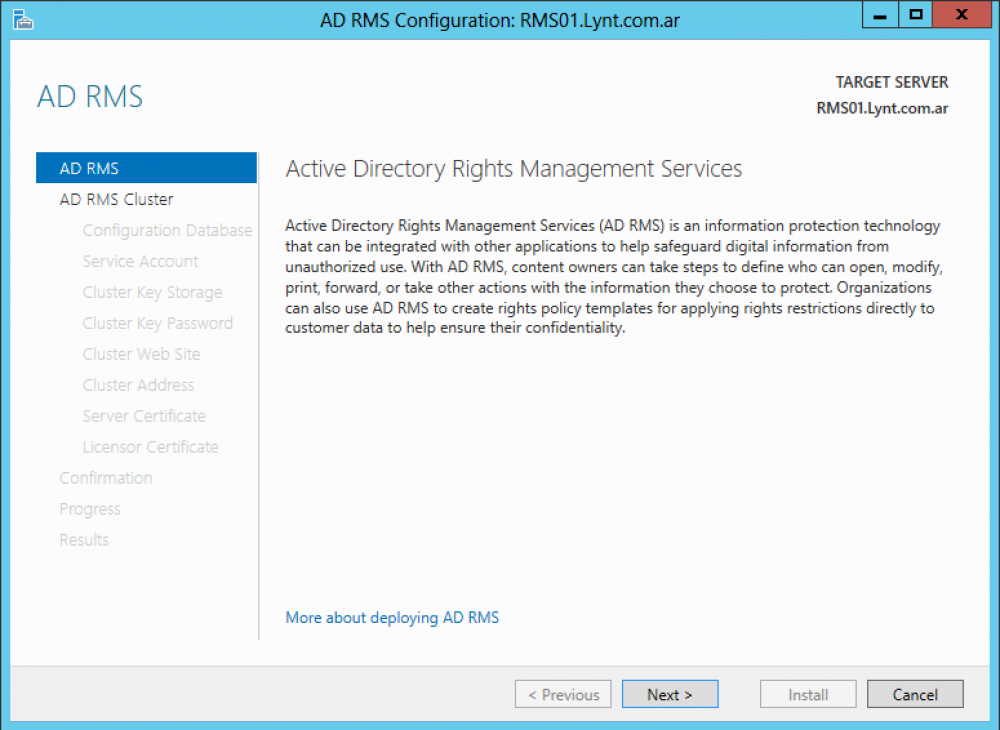1000x730 pixels.
Task: Open the More about deploying AD RMS link
Action: 392,617
